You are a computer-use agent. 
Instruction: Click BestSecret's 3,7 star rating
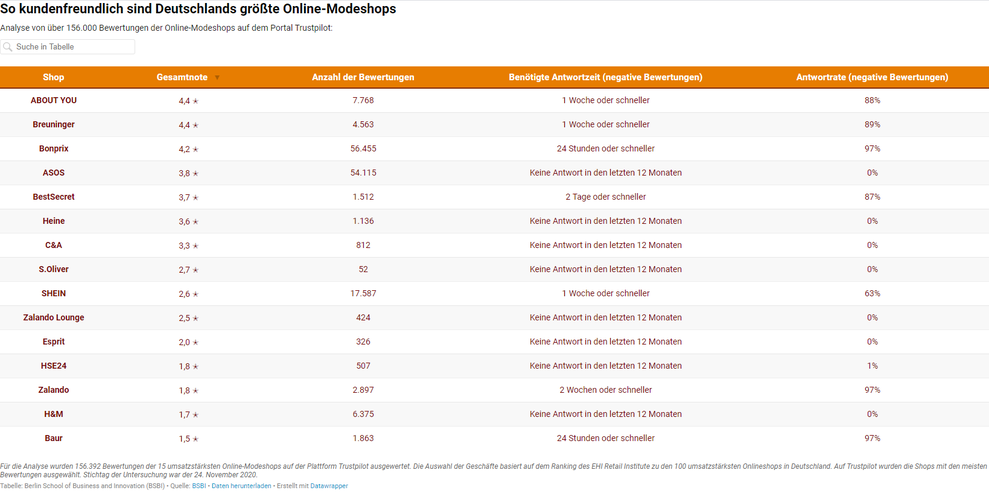[x=189, y=197]
